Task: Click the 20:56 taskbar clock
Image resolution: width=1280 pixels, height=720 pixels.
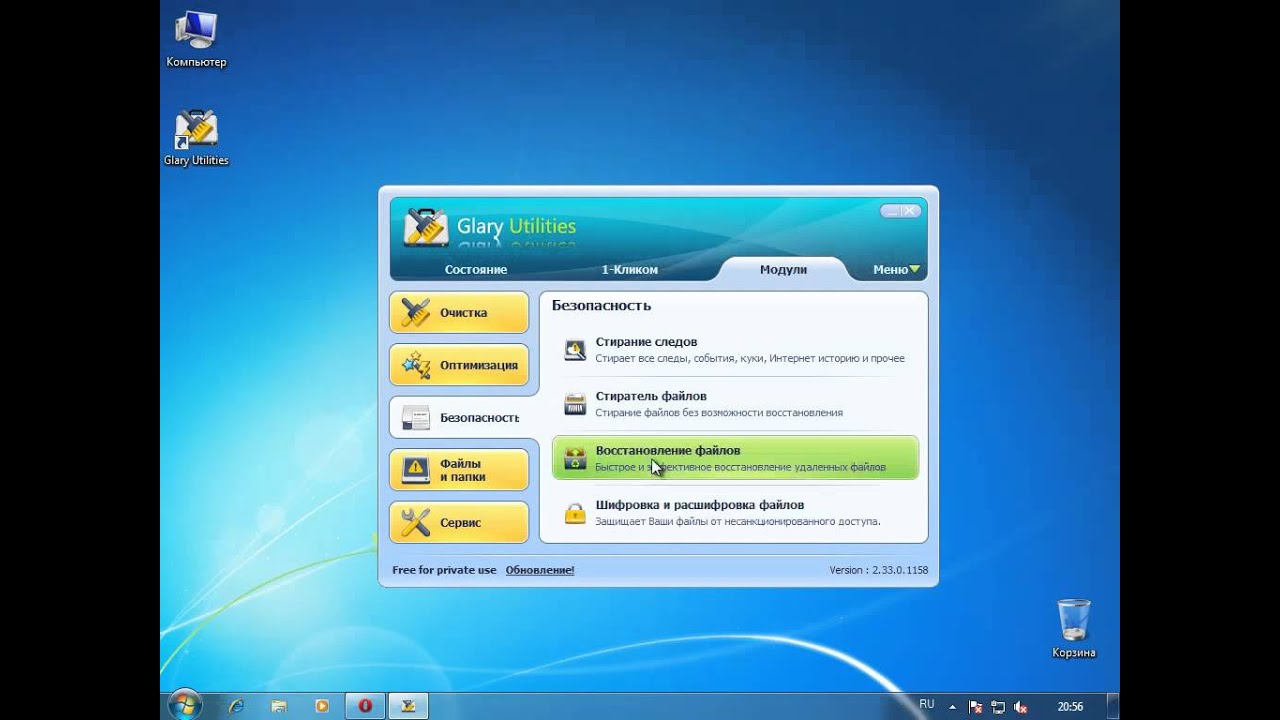Action: [x=1070, y=707]
